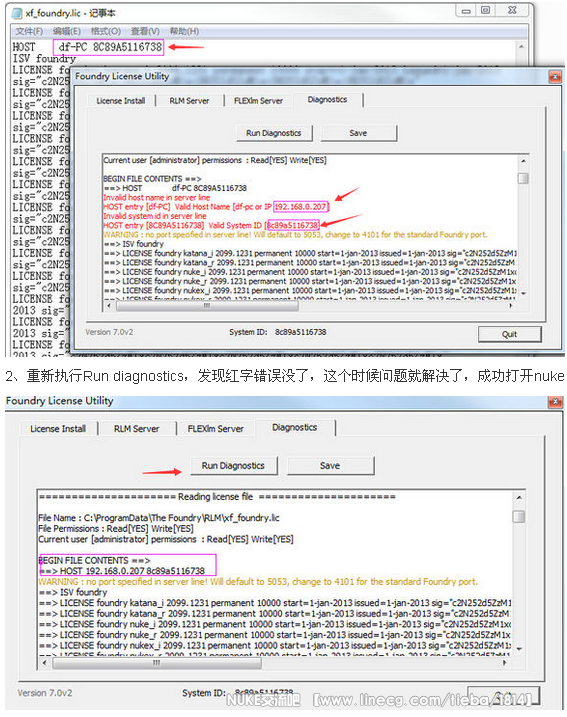The width and height of the screenshot is (567, 717).
Task: Open the 编辑(E) menu in Notepad
Action: click(x=67, y=31)
